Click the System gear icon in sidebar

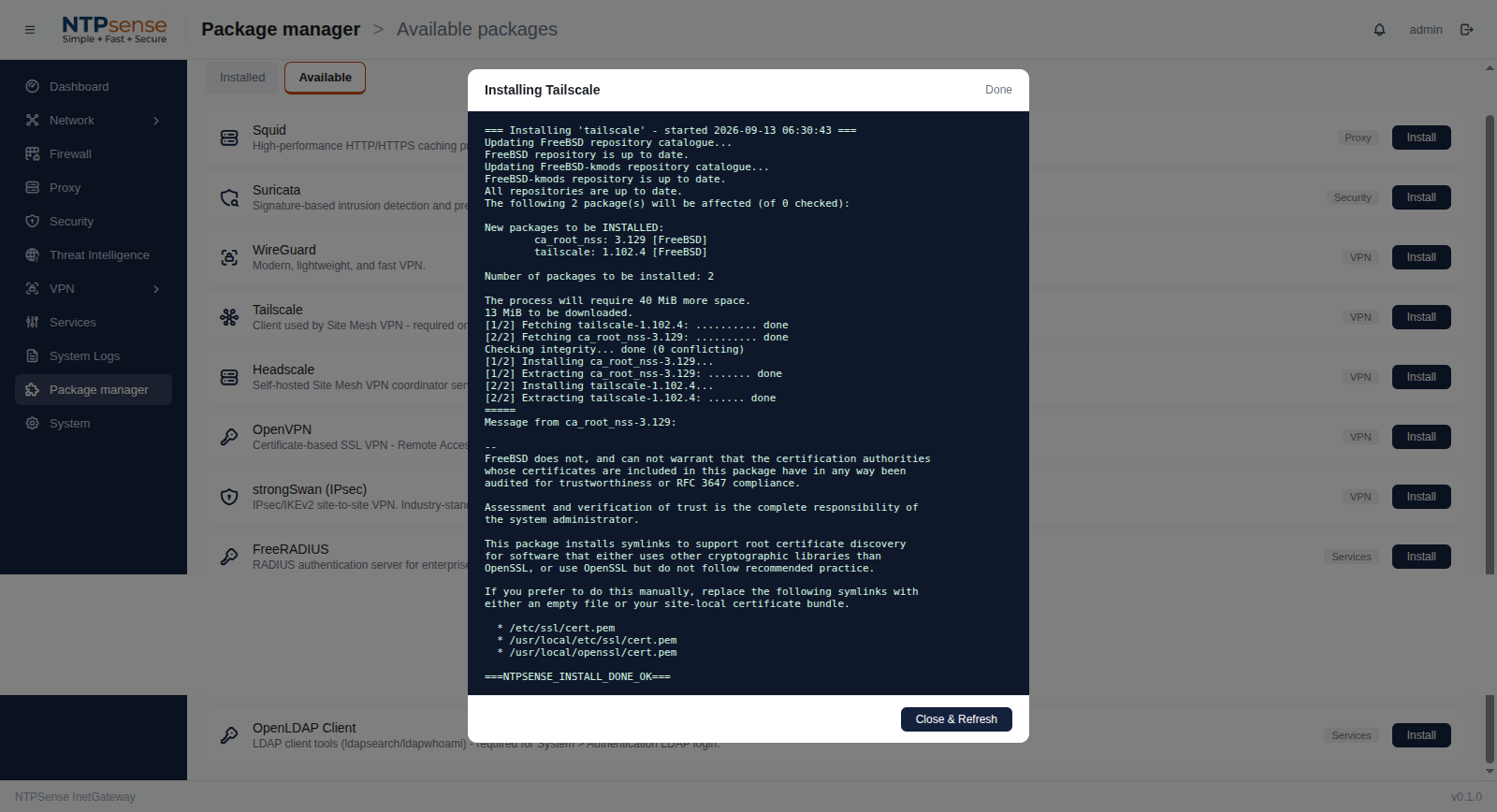click(x=33, y=423)
